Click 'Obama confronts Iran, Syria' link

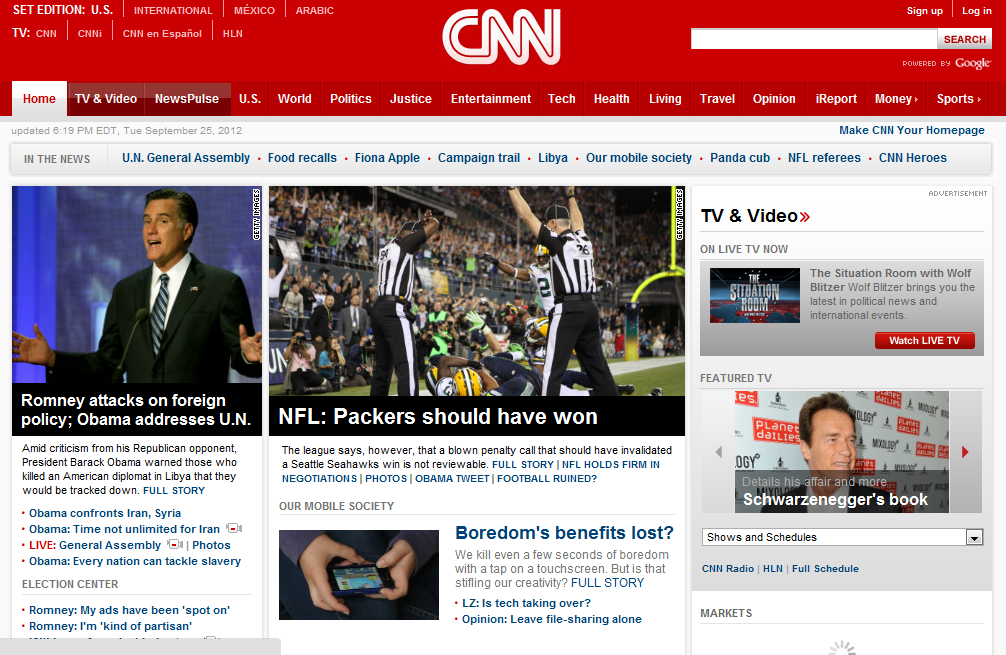[105, 513]
